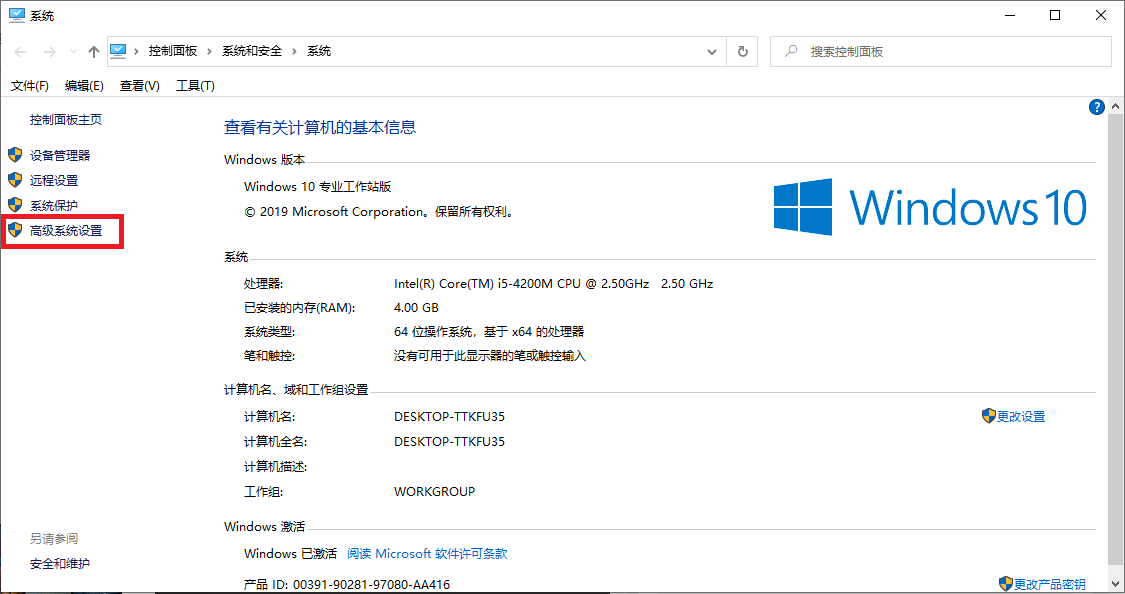Viewport: 1125px width, 594px height.
Task: Click the system window title icon
Action: (17, 14)
